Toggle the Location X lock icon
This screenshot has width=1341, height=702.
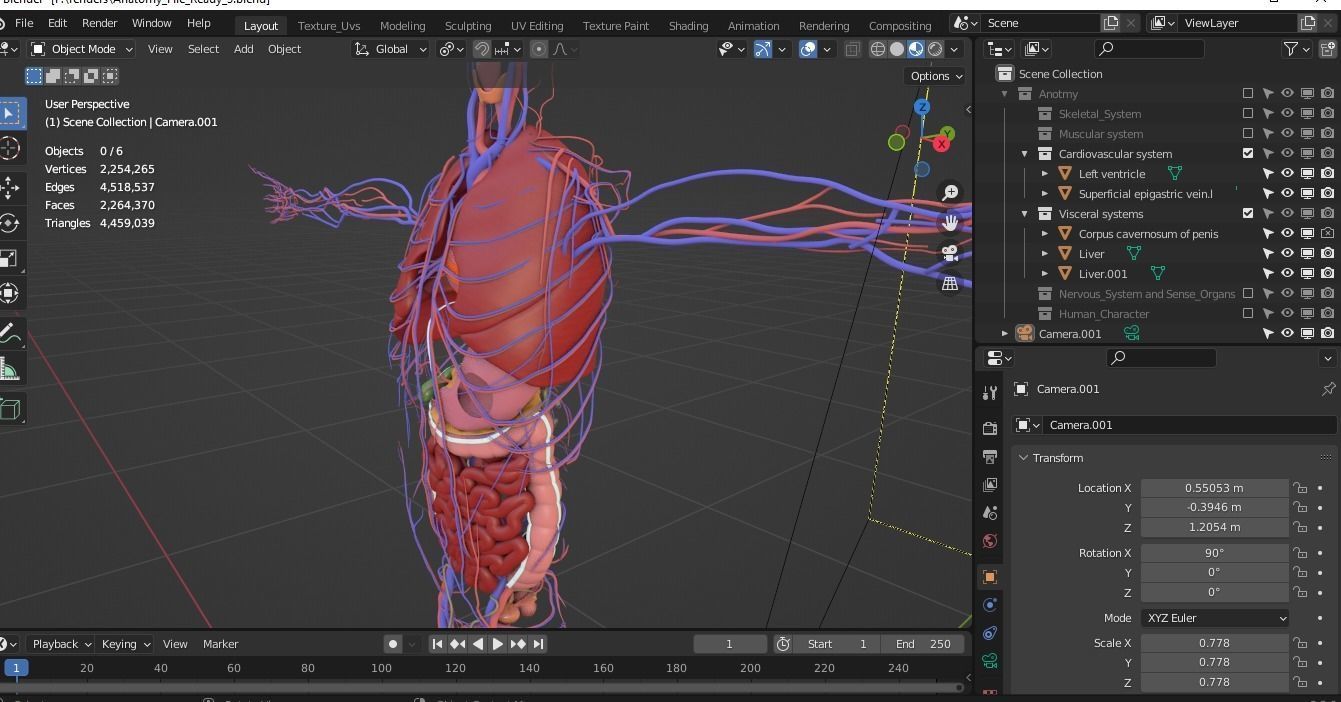tap(1300, 488)
